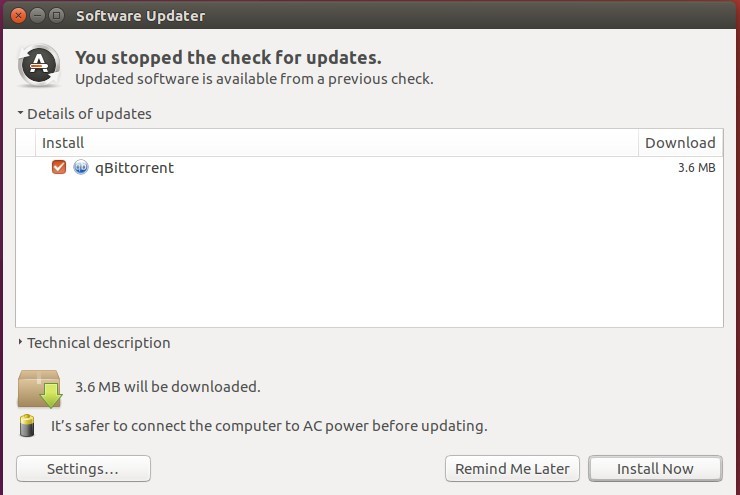Screen dimensions: 740x495
Task: Click the 'Technical description' label text
Action: click(x=99, y=343)
